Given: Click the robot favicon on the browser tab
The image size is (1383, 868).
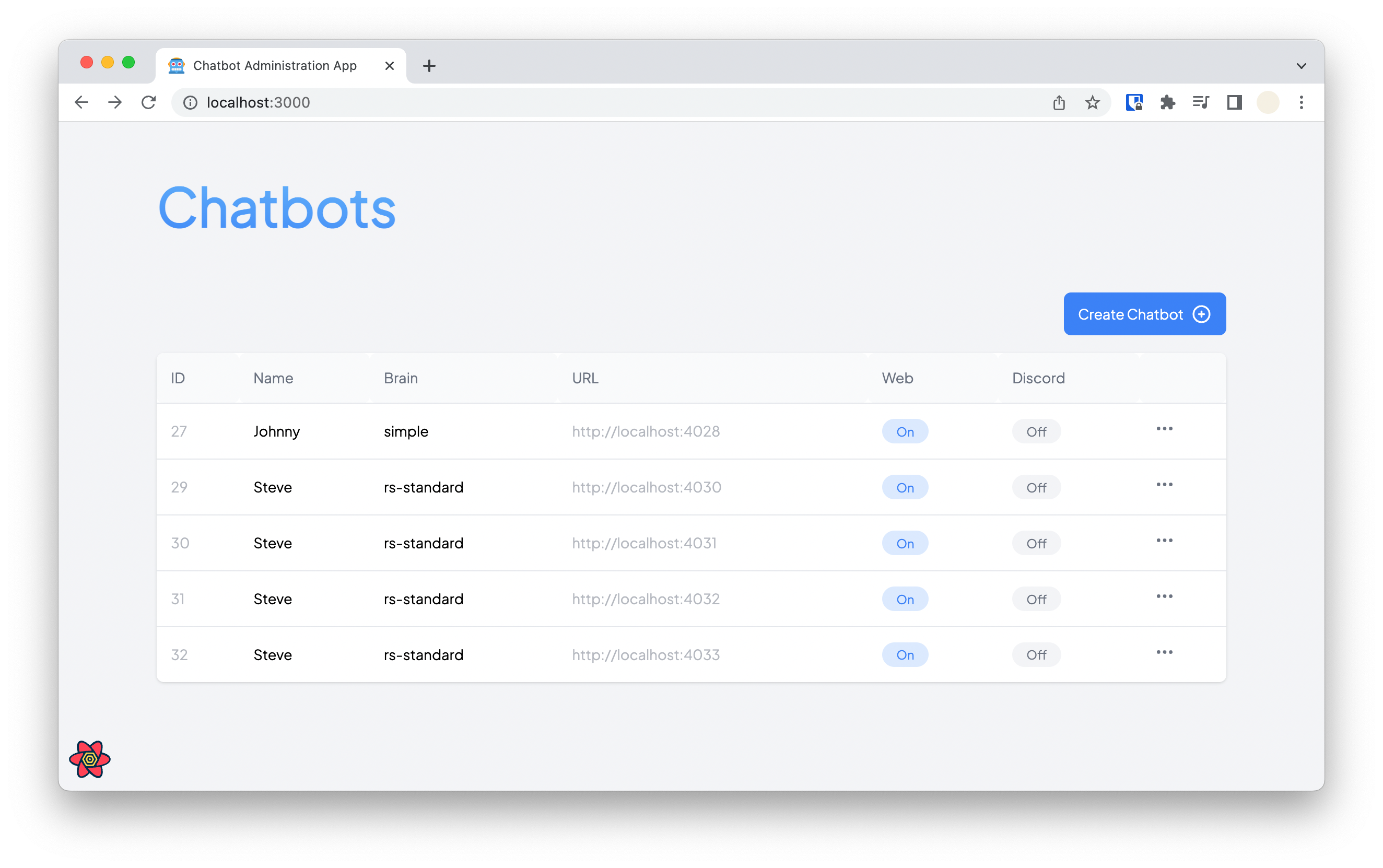Looking at the screenshot, I should 176,65.
